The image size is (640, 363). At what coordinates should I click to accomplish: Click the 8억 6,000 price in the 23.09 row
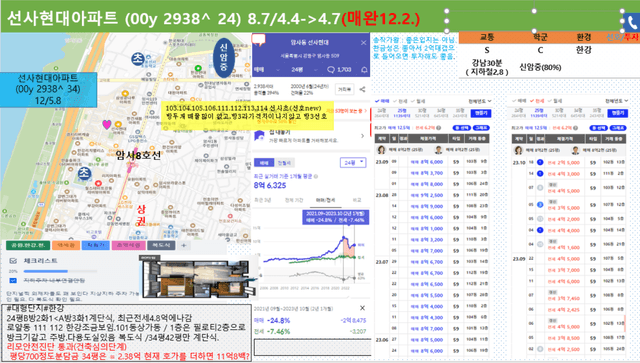coord(427,162)
